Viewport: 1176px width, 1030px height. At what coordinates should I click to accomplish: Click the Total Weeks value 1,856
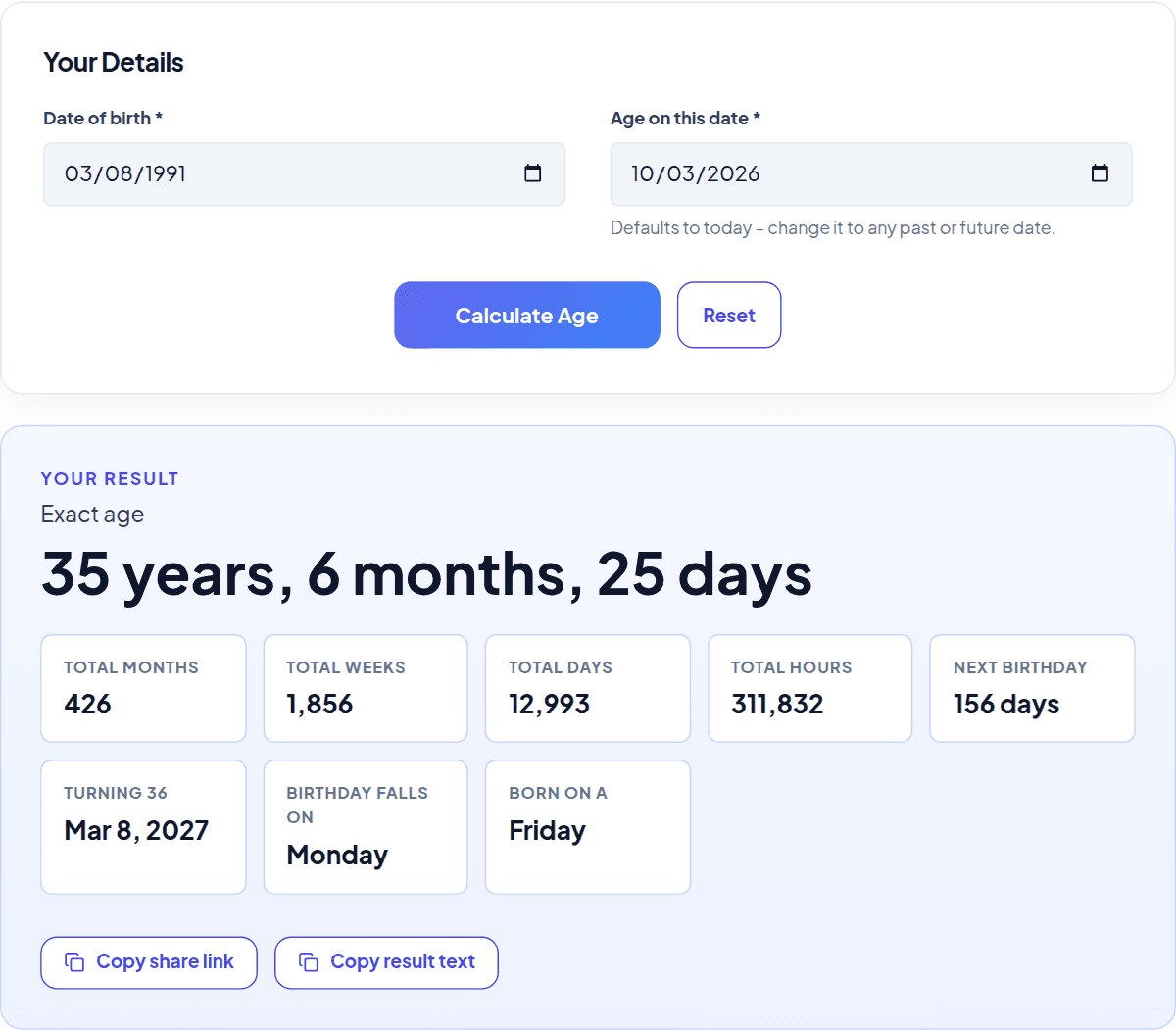point(319,705)
